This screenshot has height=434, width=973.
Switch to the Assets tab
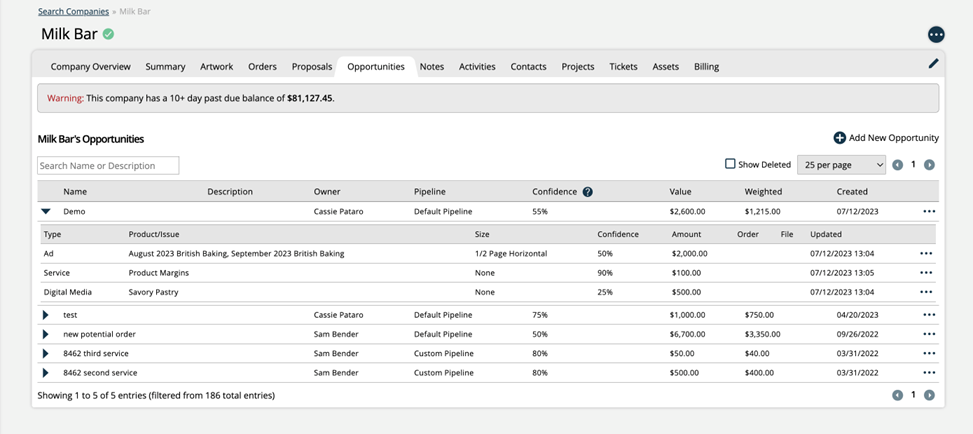666,66
